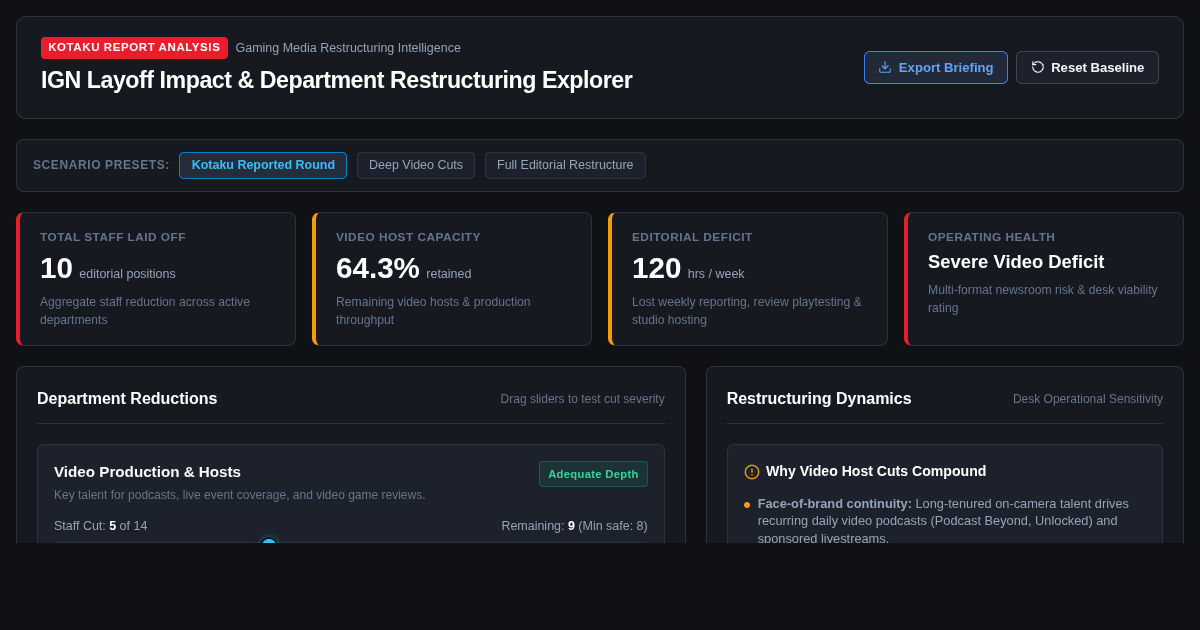Screen dimensions: 1200x630
Task: Choose the Full Editorial Restructure preset
Action: coord(565,165)
